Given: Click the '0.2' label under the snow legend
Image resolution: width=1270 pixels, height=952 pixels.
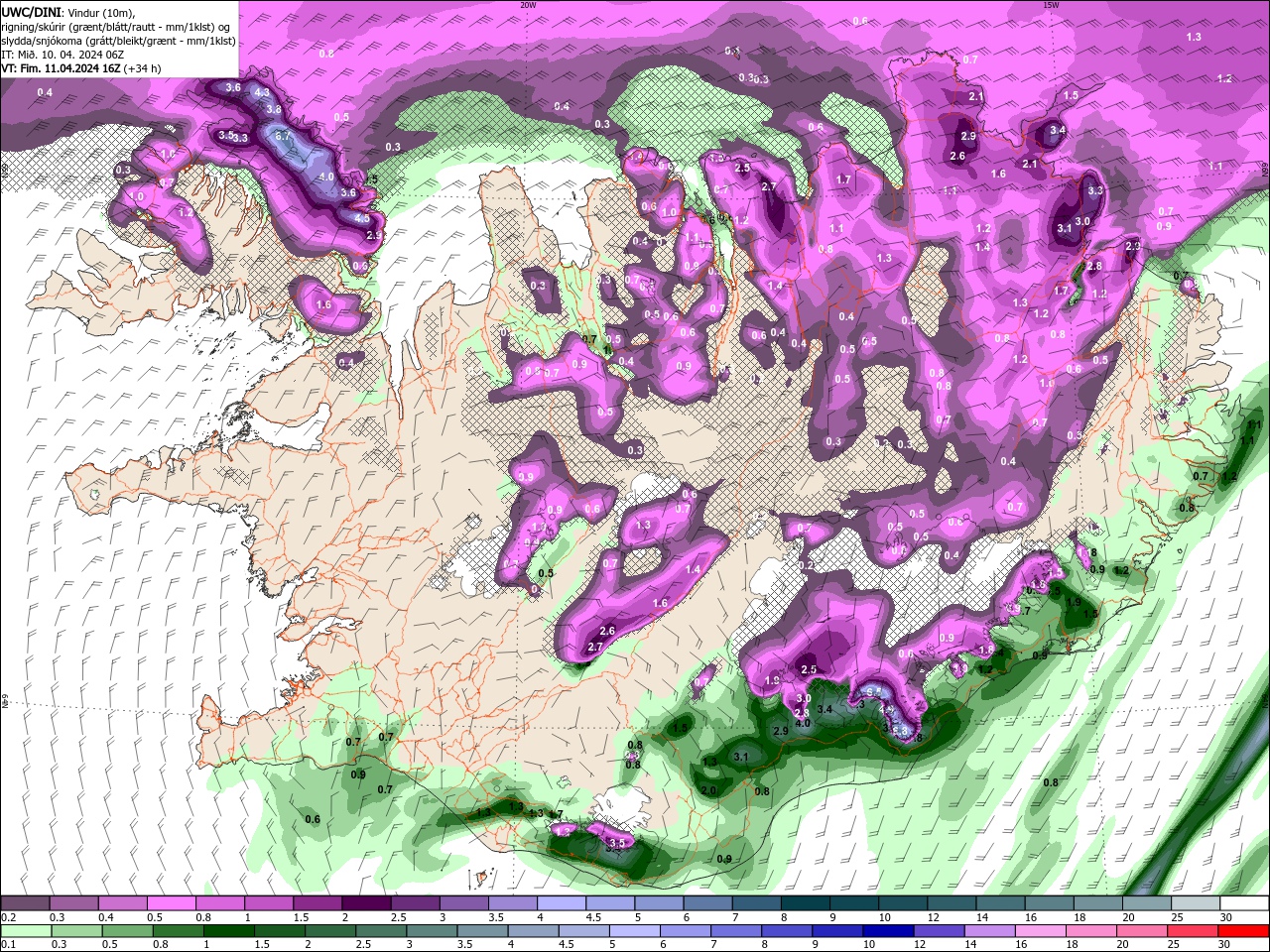Looking at the screenshot, I should (8, 917).
